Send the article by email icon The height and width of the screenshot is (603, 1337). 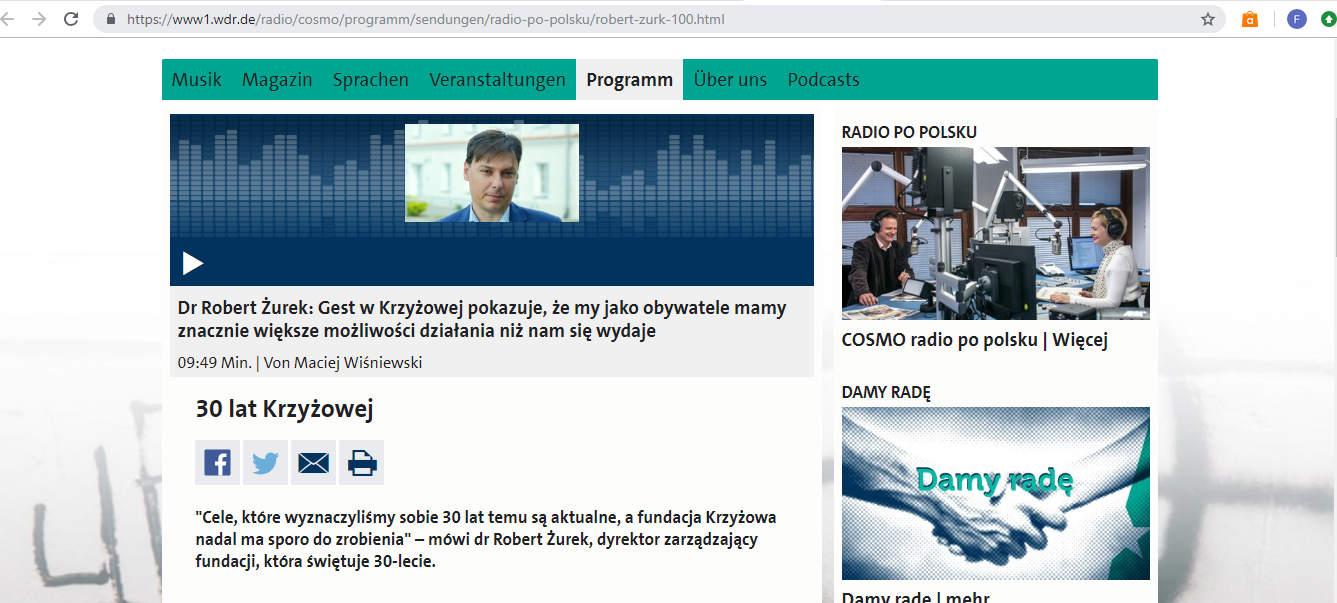point(313,462)
